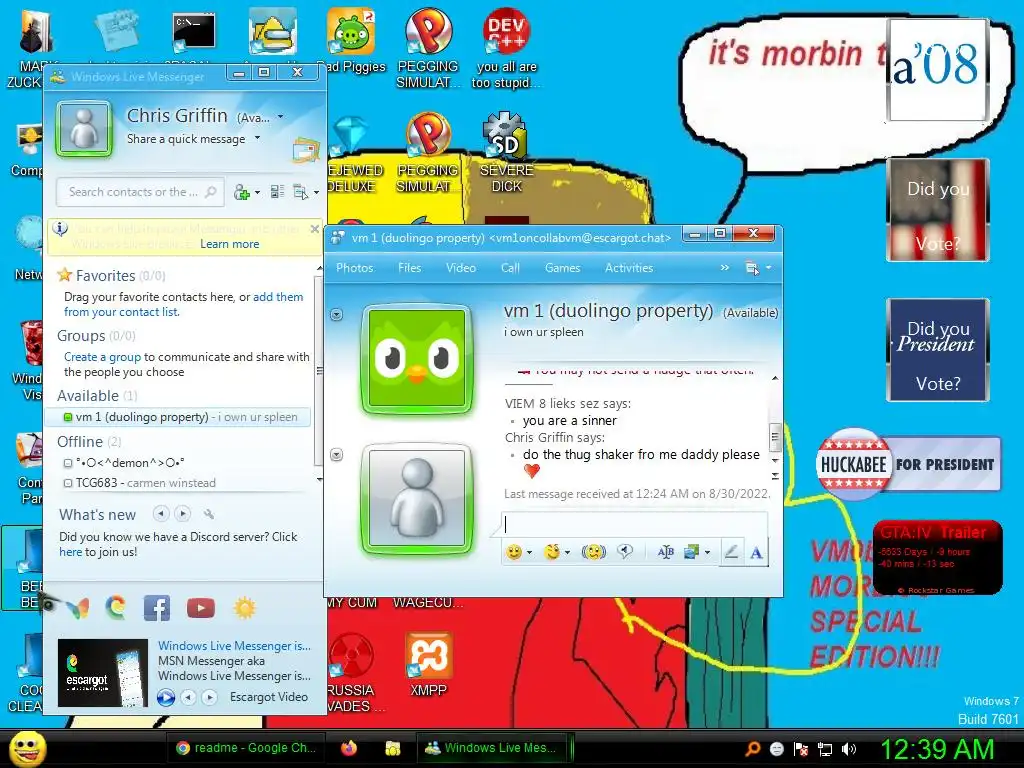The width and height of the screenshot is (1024, 768).
Task: Click in the chat message input box
Action: click(x=634, y=524)
